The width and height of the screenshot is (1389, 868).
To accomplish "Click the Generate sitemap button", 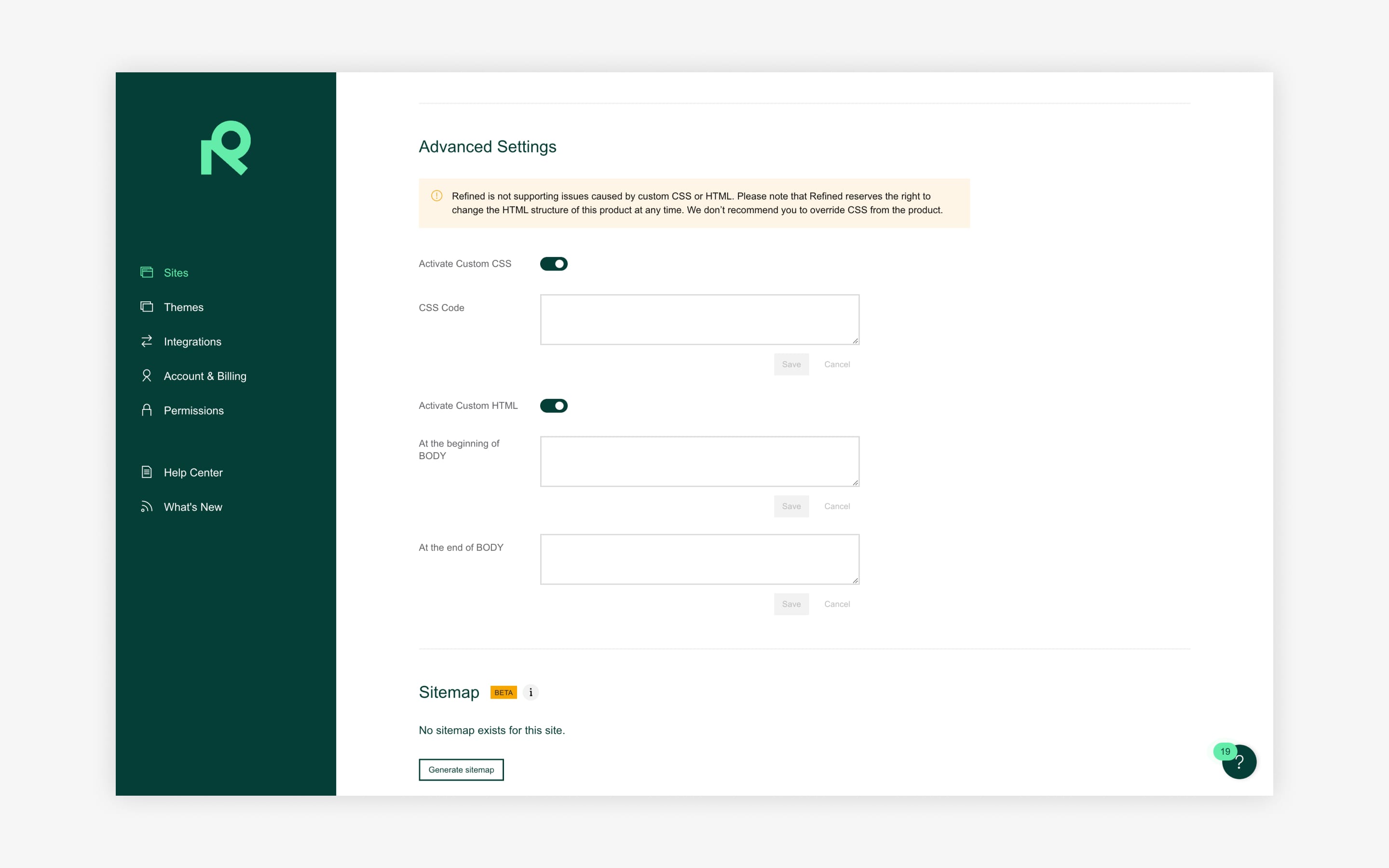I will pos(461,769).
